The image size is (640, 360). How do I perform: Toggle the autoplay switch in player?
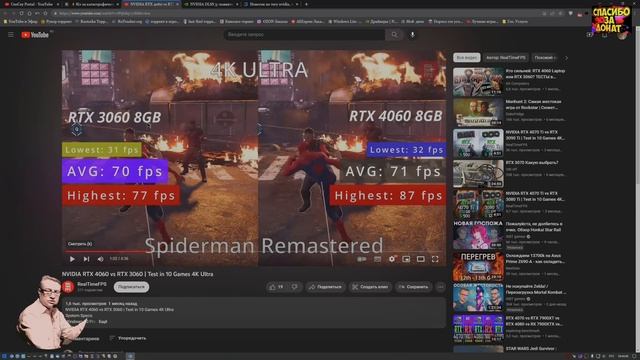coord(362,259)
